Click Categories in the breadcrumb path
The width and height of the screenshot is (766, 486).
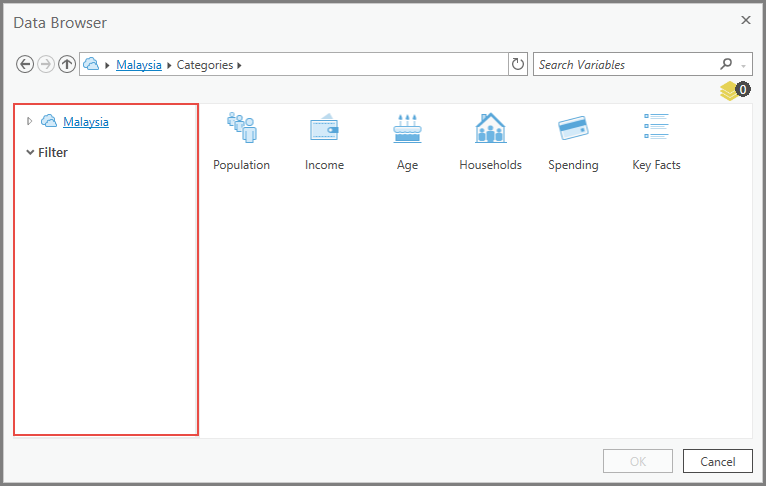[205, 65]
